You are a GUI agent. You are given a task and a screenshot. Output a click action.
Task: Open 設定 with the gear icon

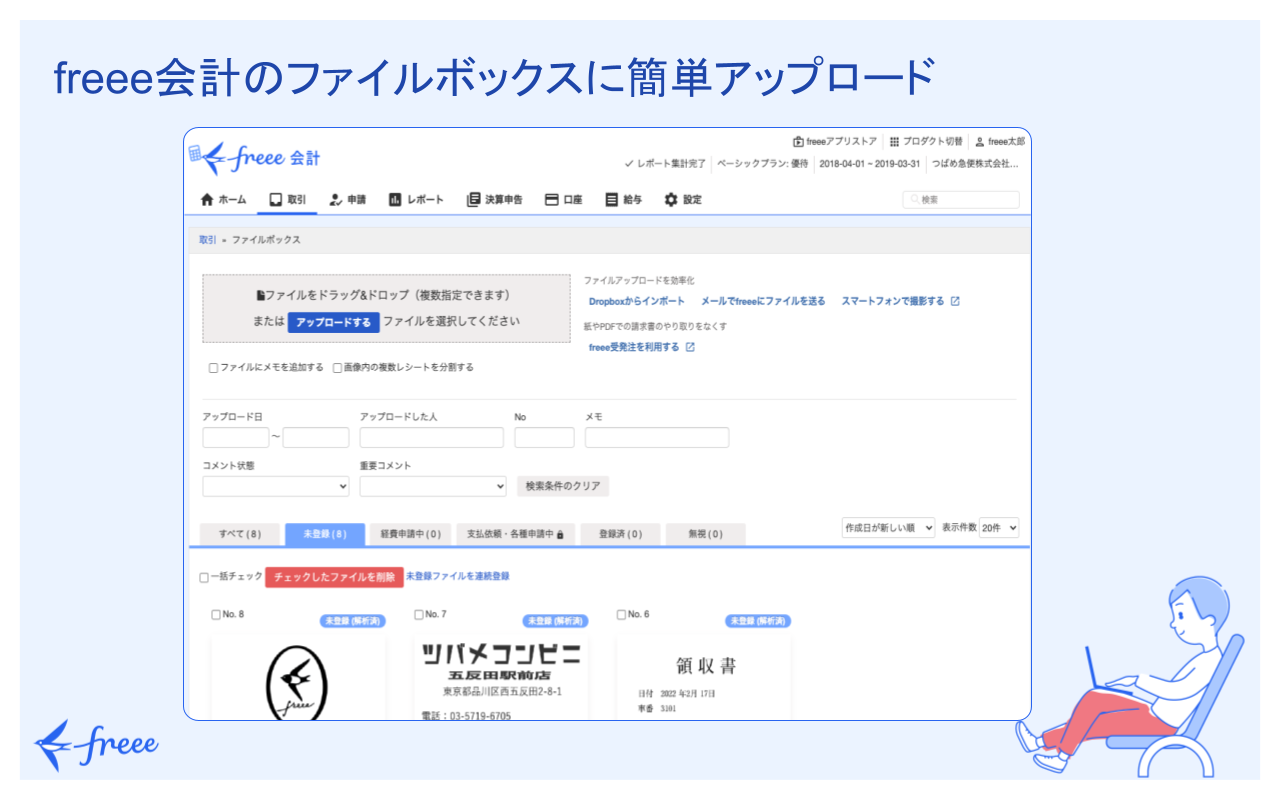pyautogui.click(x=673, y=199)
